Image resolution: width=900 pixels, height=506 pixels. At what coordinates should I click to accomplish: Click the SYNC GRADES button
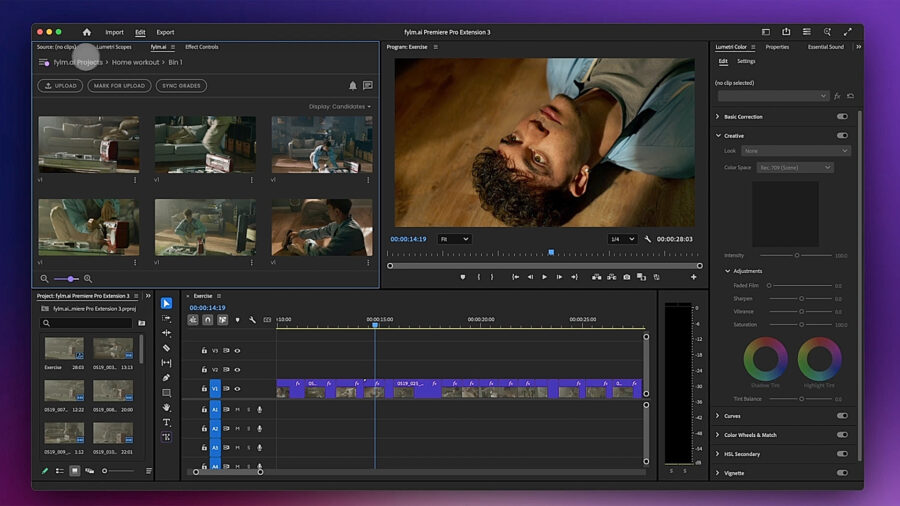181,86
